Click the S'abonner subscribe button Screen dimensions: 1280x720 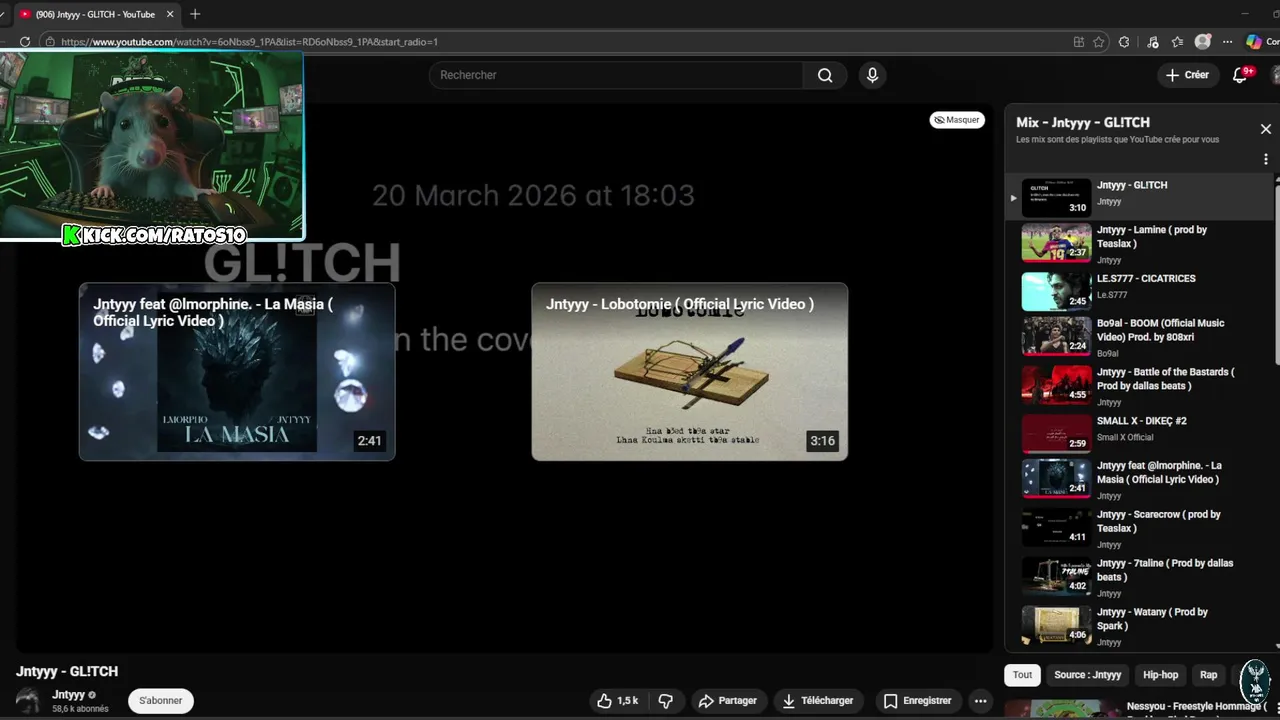pyautogui.click(x=160, y=701)
